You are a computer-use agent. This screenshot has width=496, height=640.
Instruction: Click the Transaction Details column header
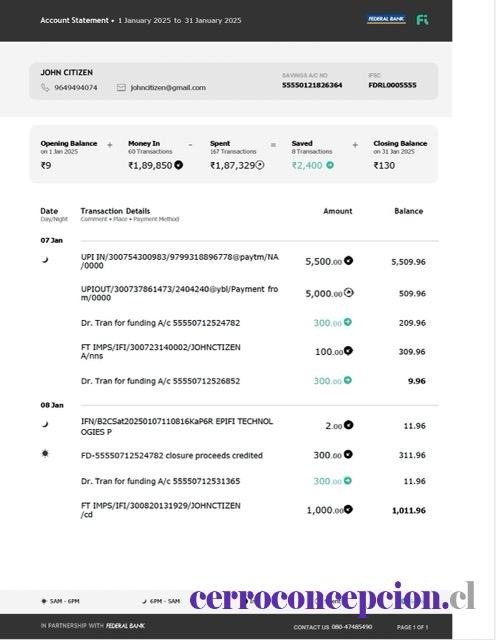click(x=115, y=211)
